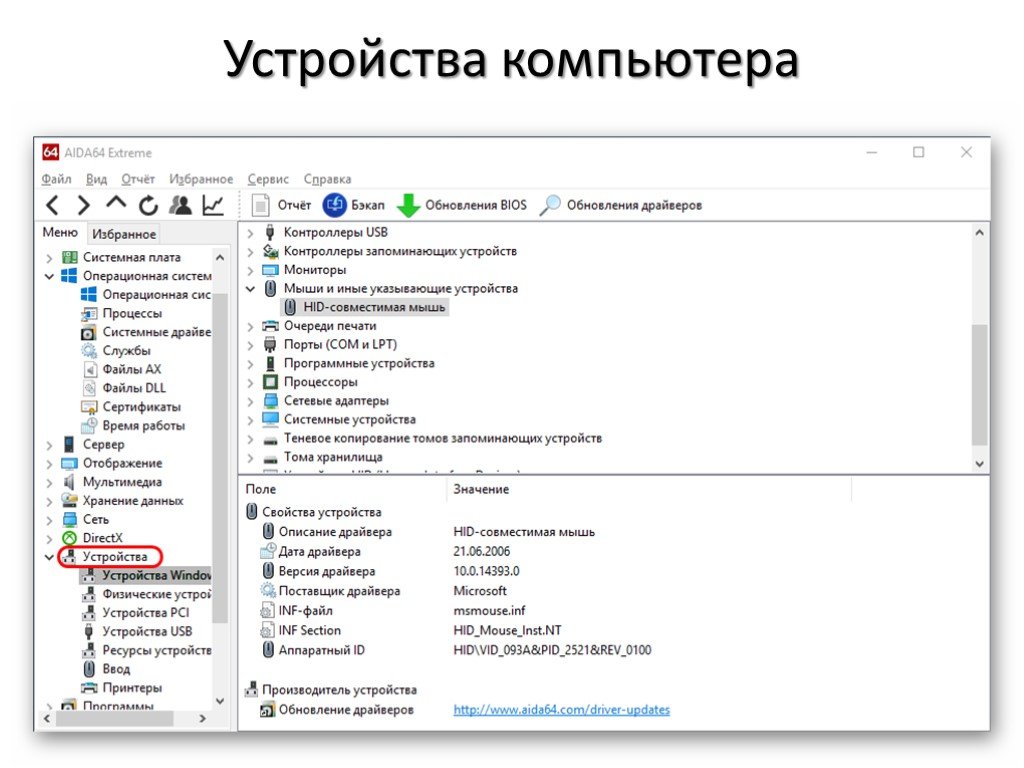Select Устройства USB tree item
1024x768 pixels.
136,632
